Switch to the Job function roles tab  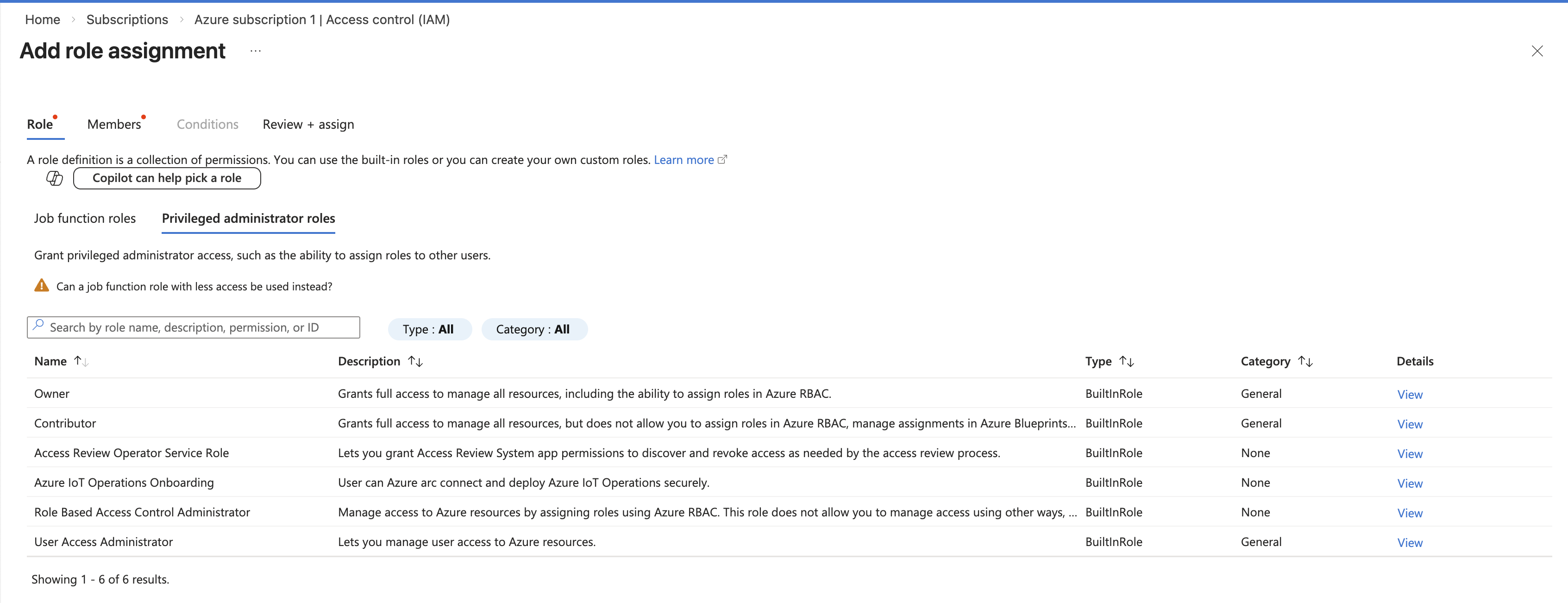click(85, 218)
